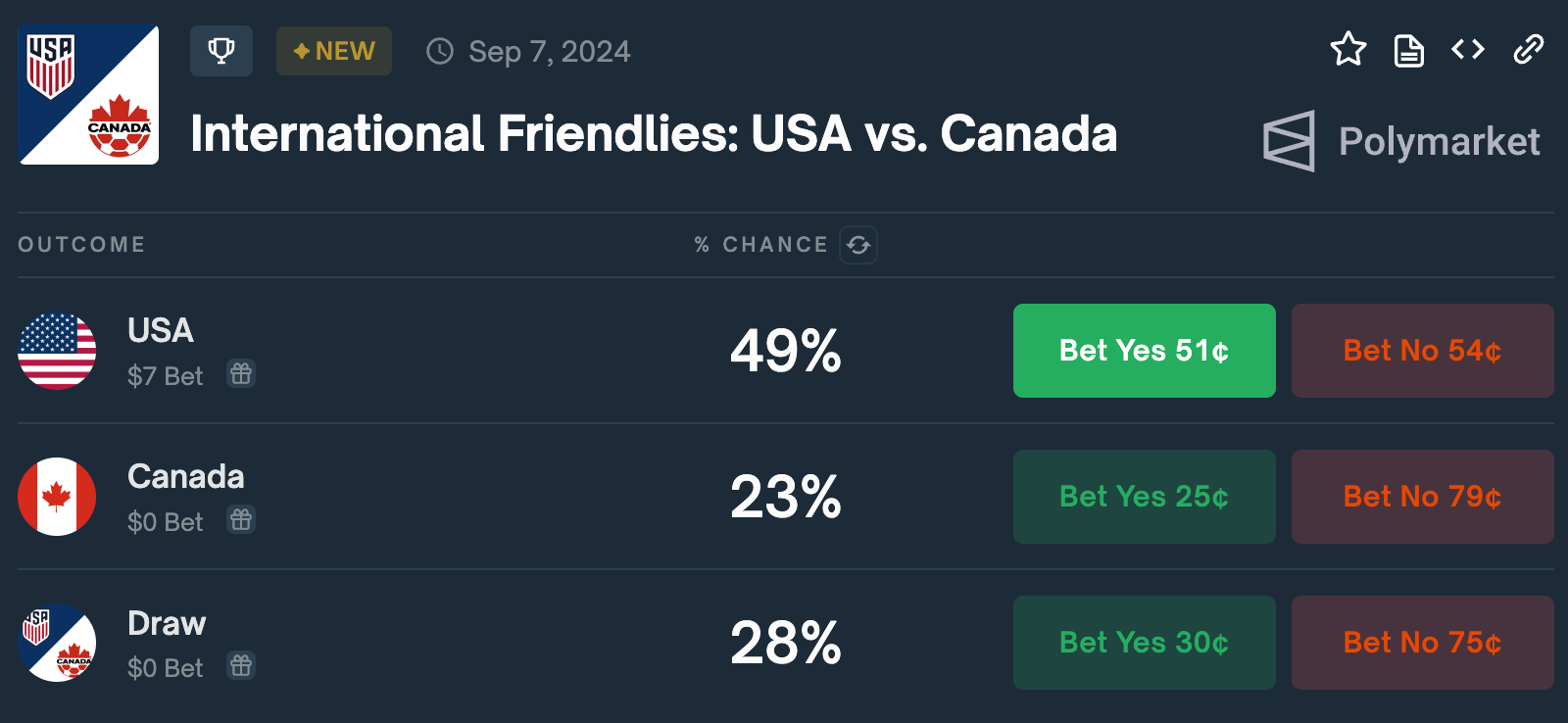
Task: Click Bet No 54¢ for USA
Action: [x=1422, y=351]
